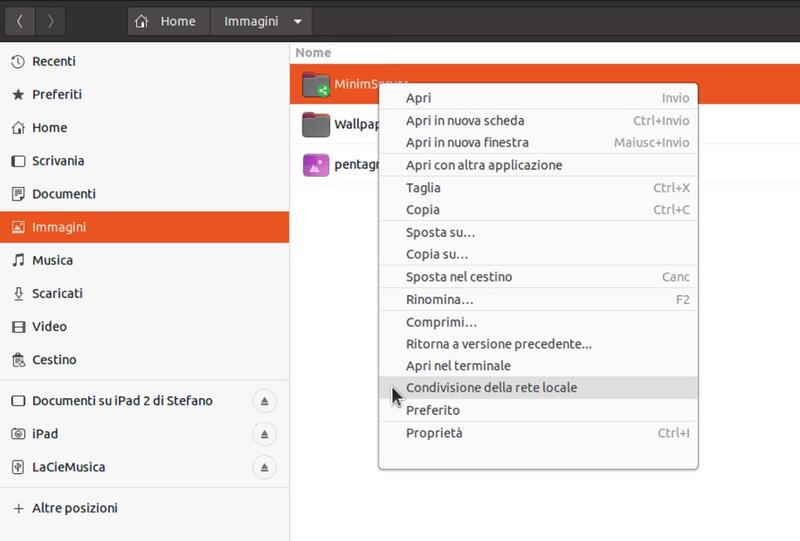
Task: Choose Rinomina… in the context menu
Action: pyautogui.click(x=439, y=299)
